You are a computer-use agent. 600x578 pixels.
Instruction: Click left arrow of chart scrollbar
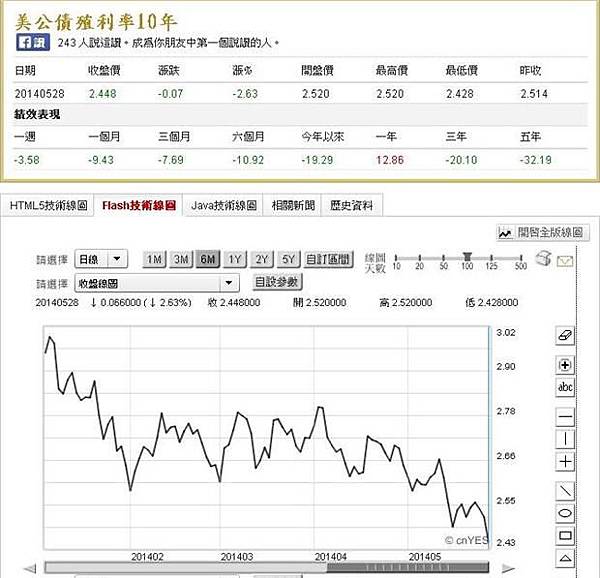click(x=31, y=568)
